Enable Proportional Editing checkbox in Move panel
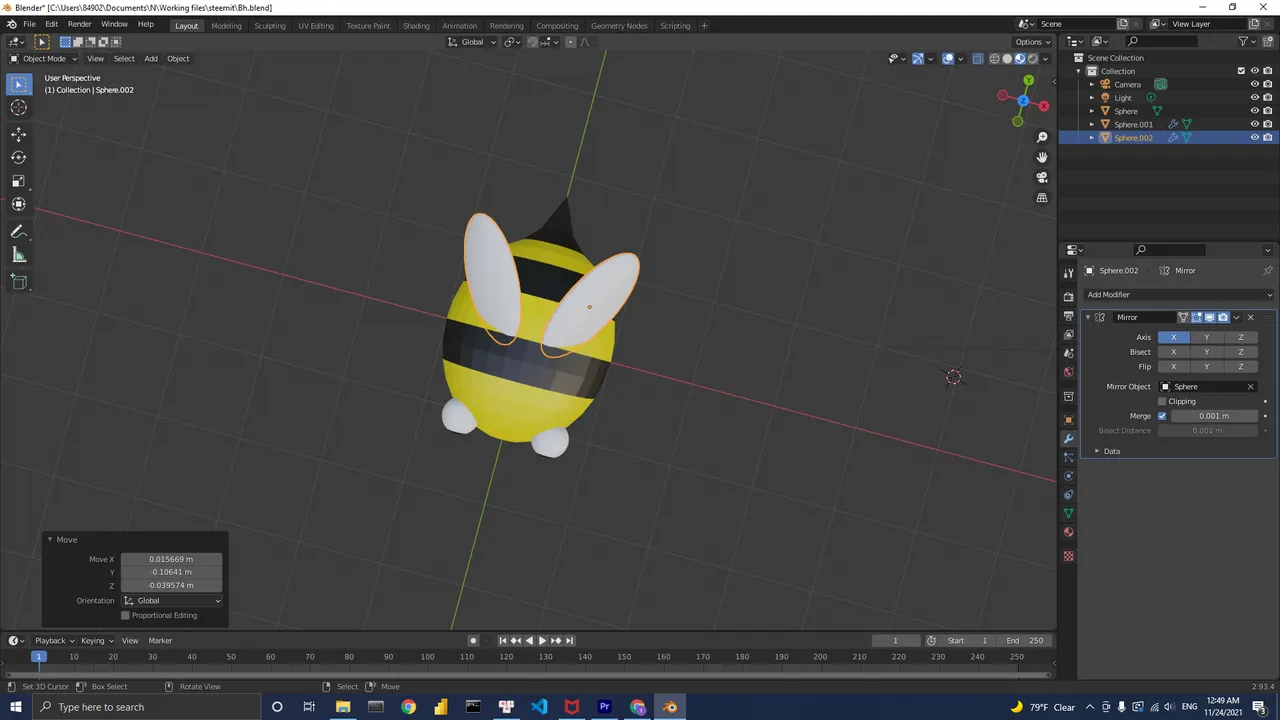 [x=125, y=615]
